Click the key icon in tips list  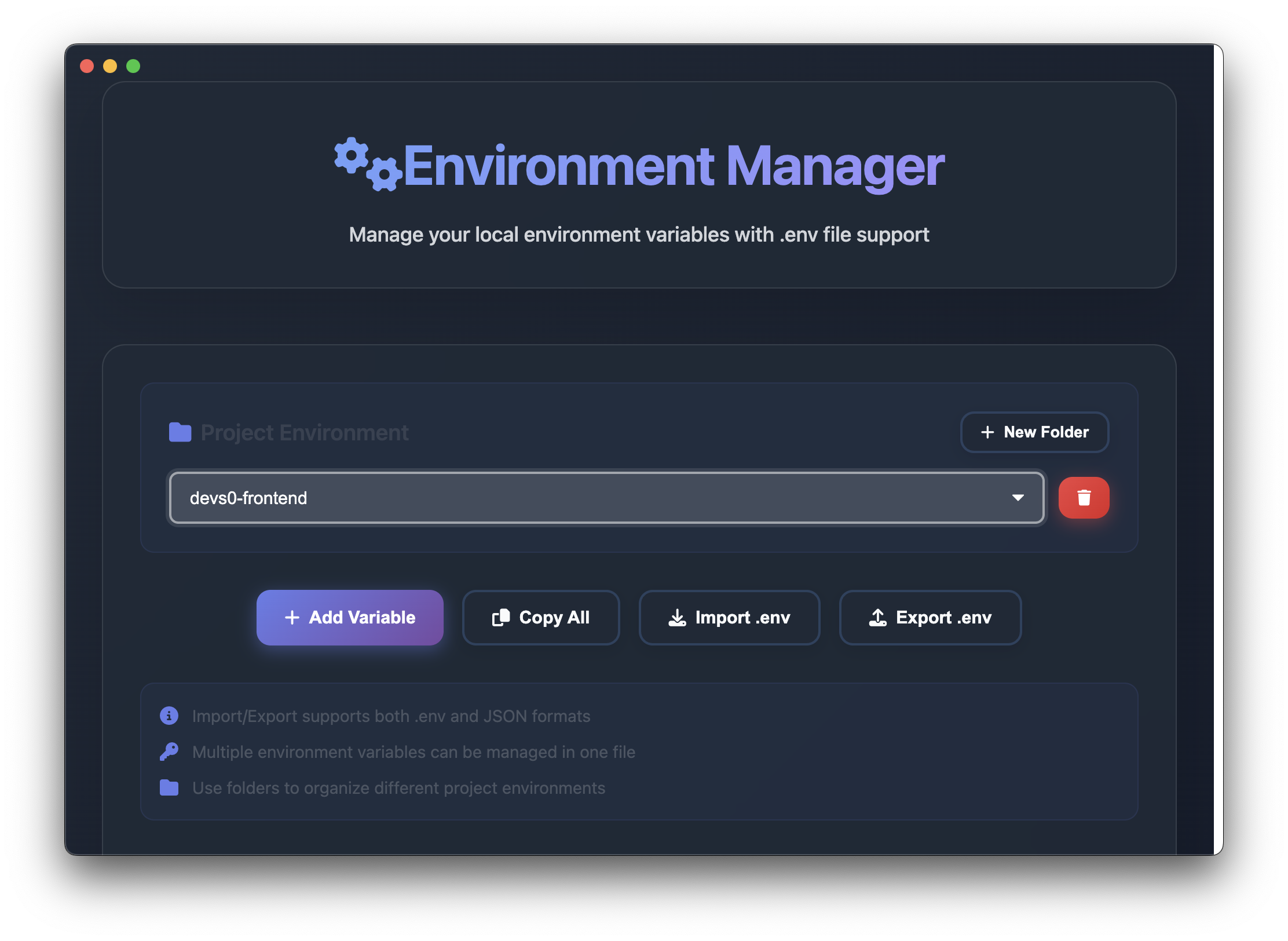[169, 752]
